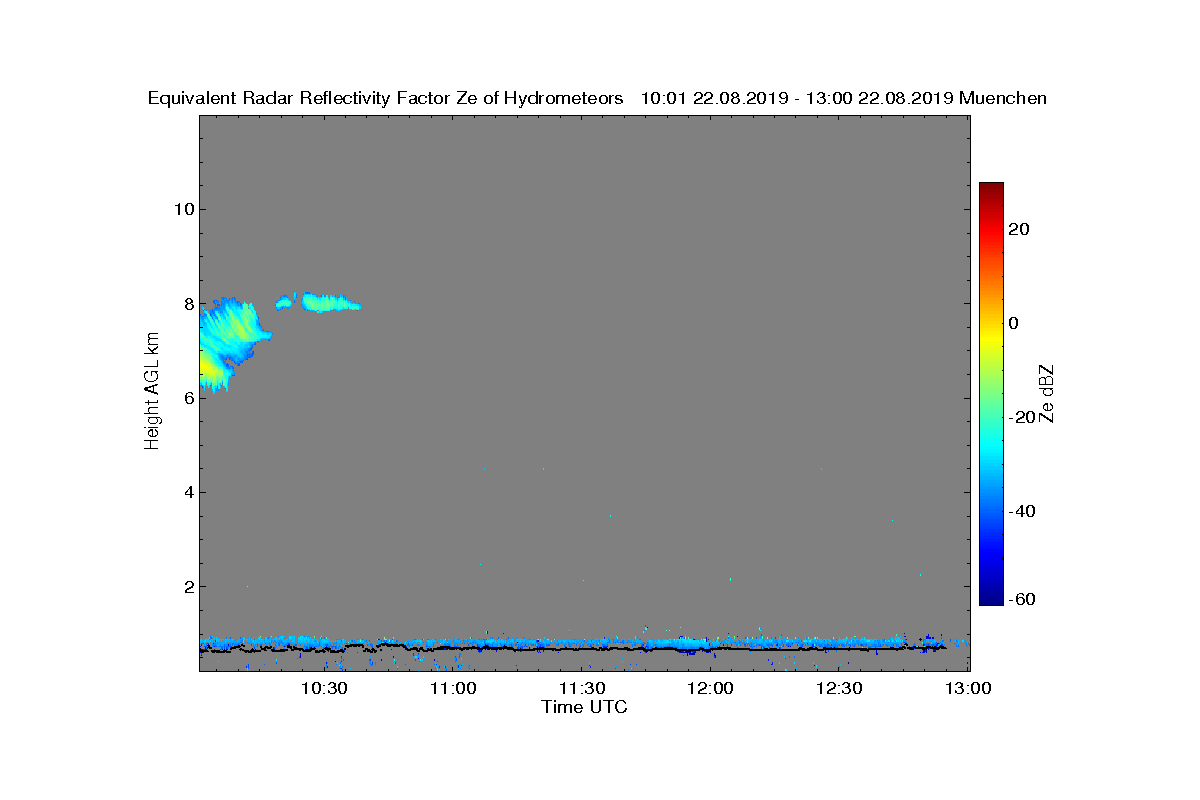Click the colorbar tick label '0'

tap(1015, 323)
